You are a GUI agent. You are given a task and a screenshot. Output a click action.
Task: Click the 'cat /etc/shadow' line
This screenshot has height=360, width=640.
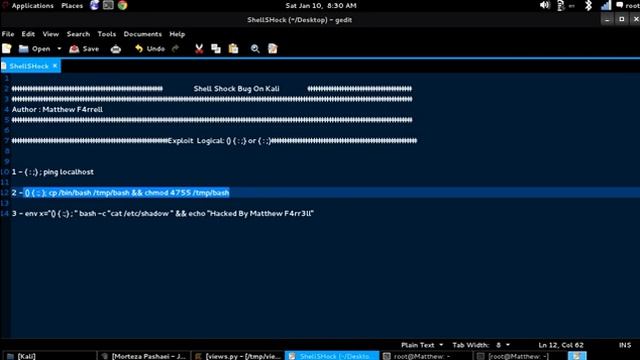(162, 213)
